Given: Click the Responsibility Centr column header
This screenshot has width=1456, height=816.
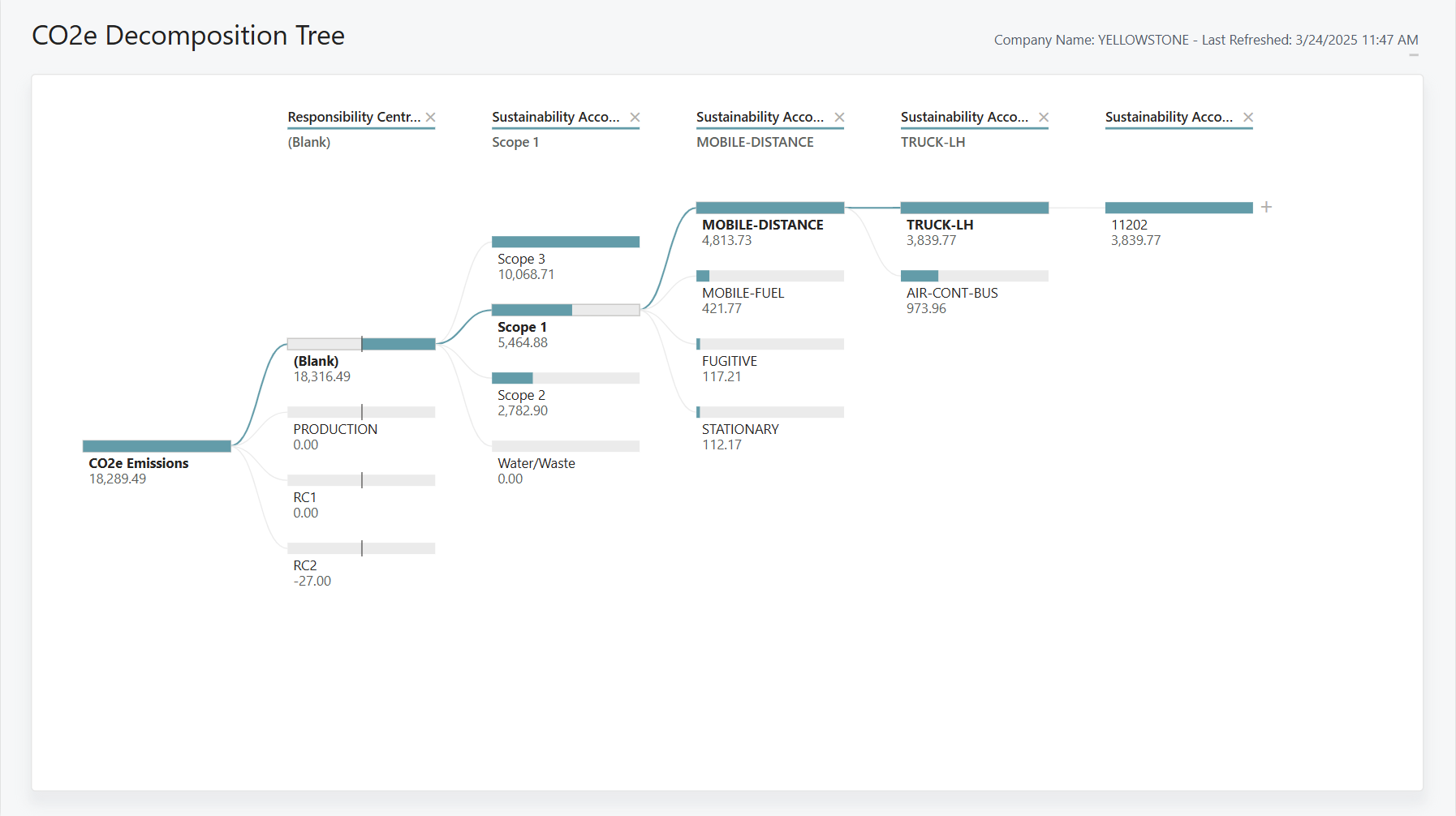Looking at the screenshot, I should (355, 117).
